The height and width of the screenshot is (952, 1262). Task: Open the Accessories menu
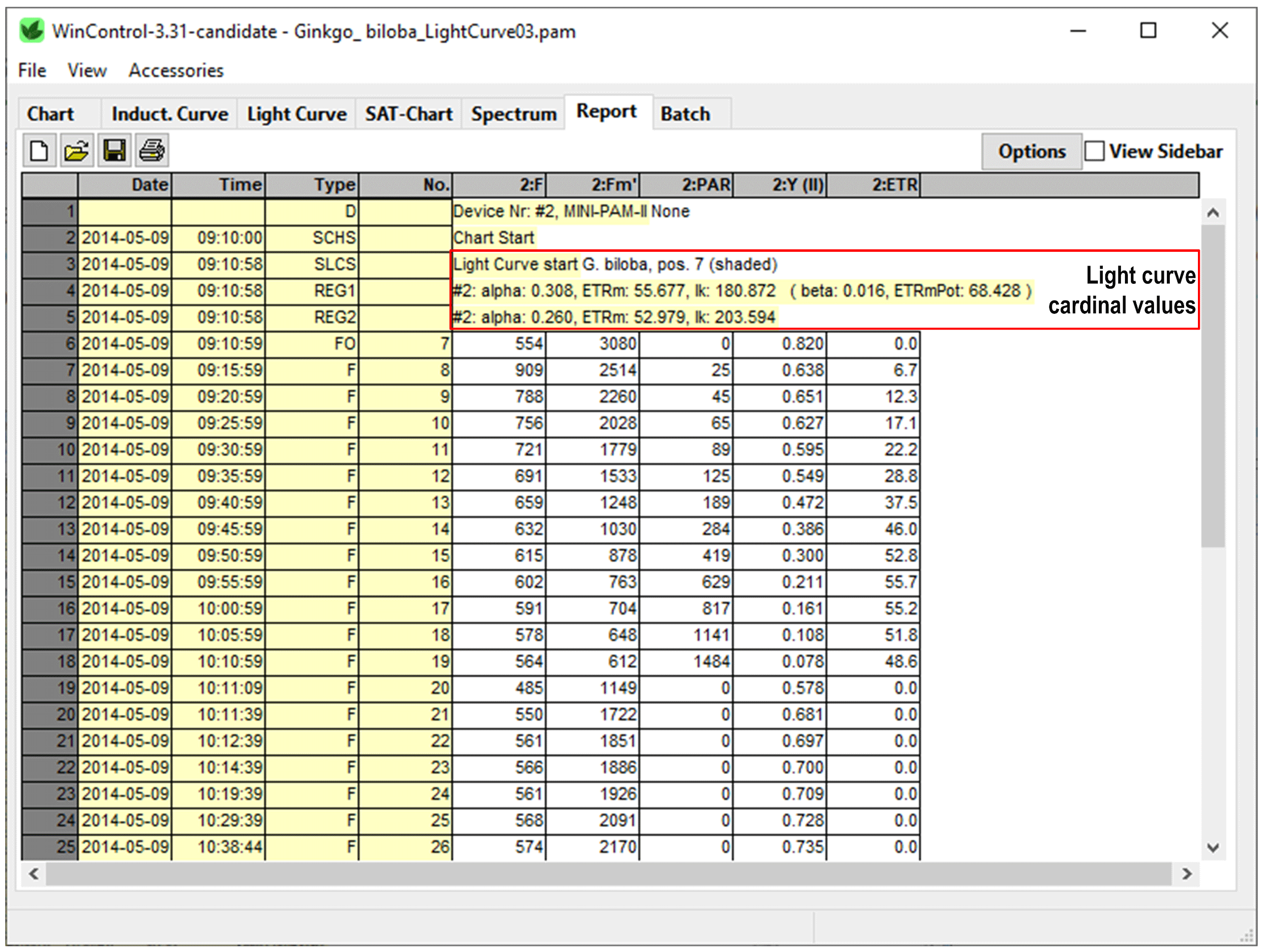click(x=175, y=69)
